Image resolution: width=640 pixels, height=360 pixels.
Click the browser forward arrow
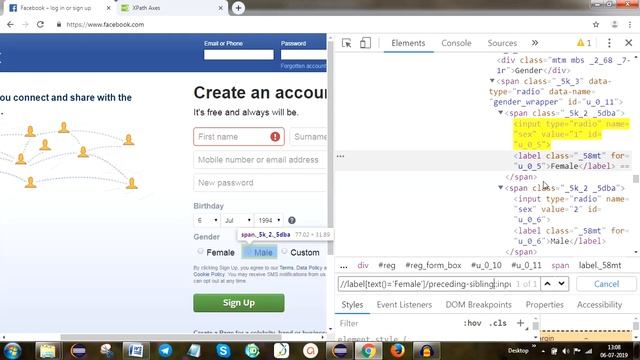tap(25, 24)
